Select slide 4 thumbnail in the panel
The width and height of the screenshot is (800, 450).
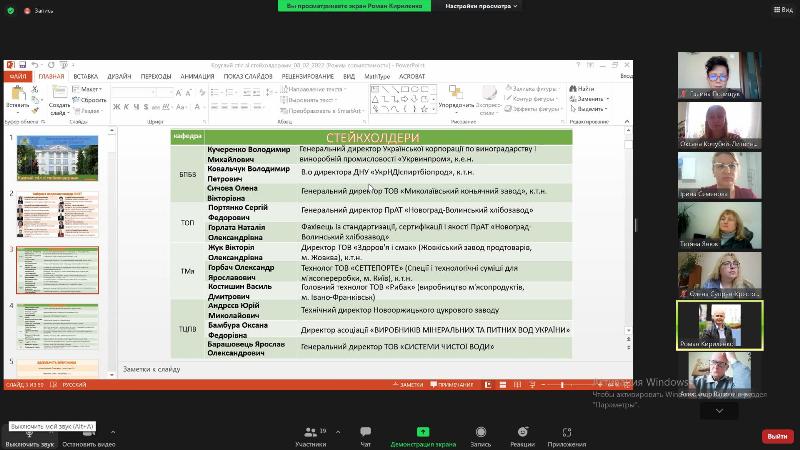pyautogui.click(x=57, y=327)
